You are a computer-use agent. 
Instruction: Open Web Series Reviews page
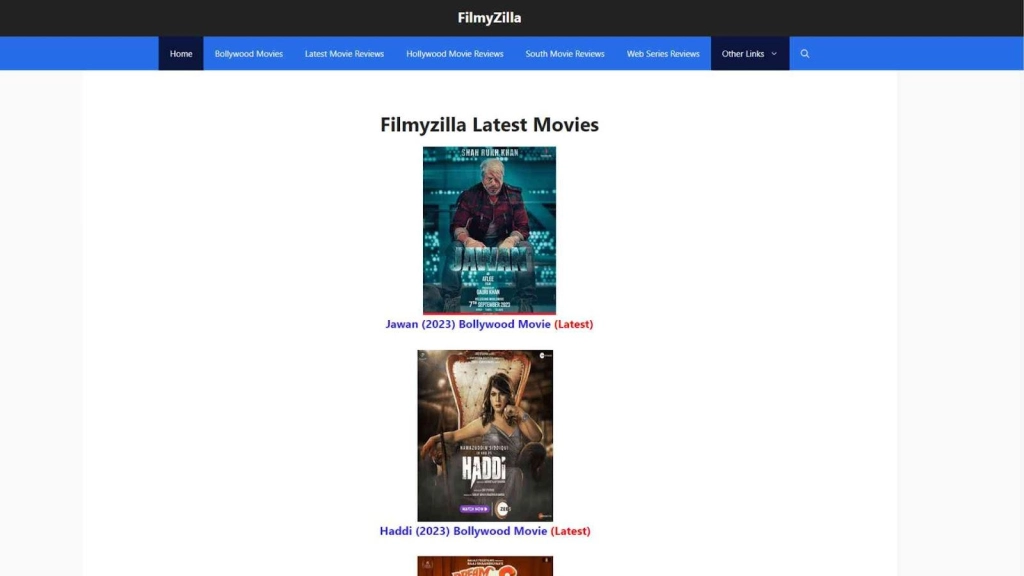[x=663, y=54]
